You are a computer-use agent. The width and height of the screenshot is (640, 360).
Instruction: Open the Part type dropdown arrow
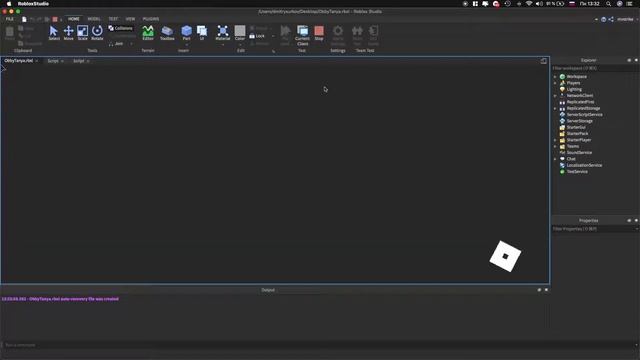[x=187, y=44]
